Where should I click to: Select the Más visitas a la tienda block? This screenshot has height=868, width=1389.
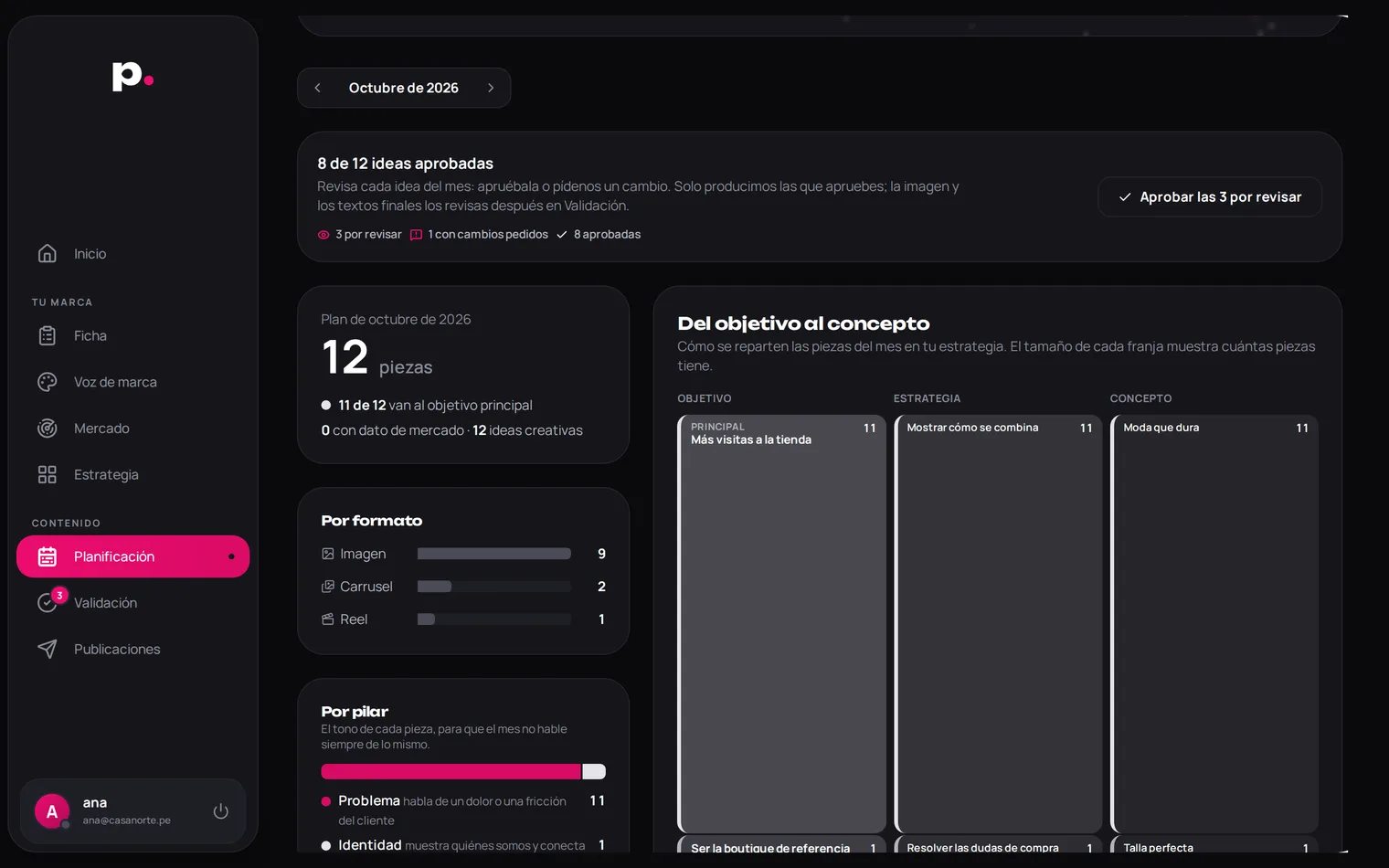[782, 623]
